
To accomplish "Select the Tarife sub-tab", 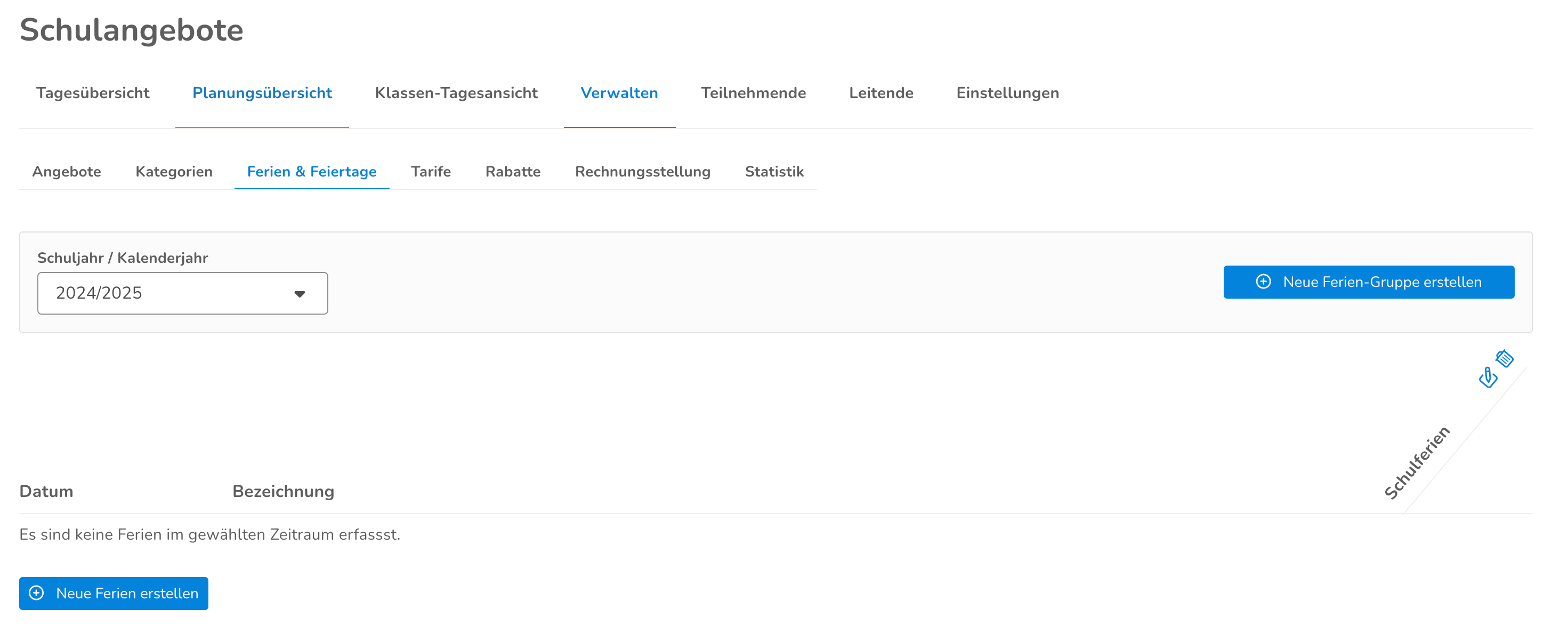I will click(x=430, y=172).
